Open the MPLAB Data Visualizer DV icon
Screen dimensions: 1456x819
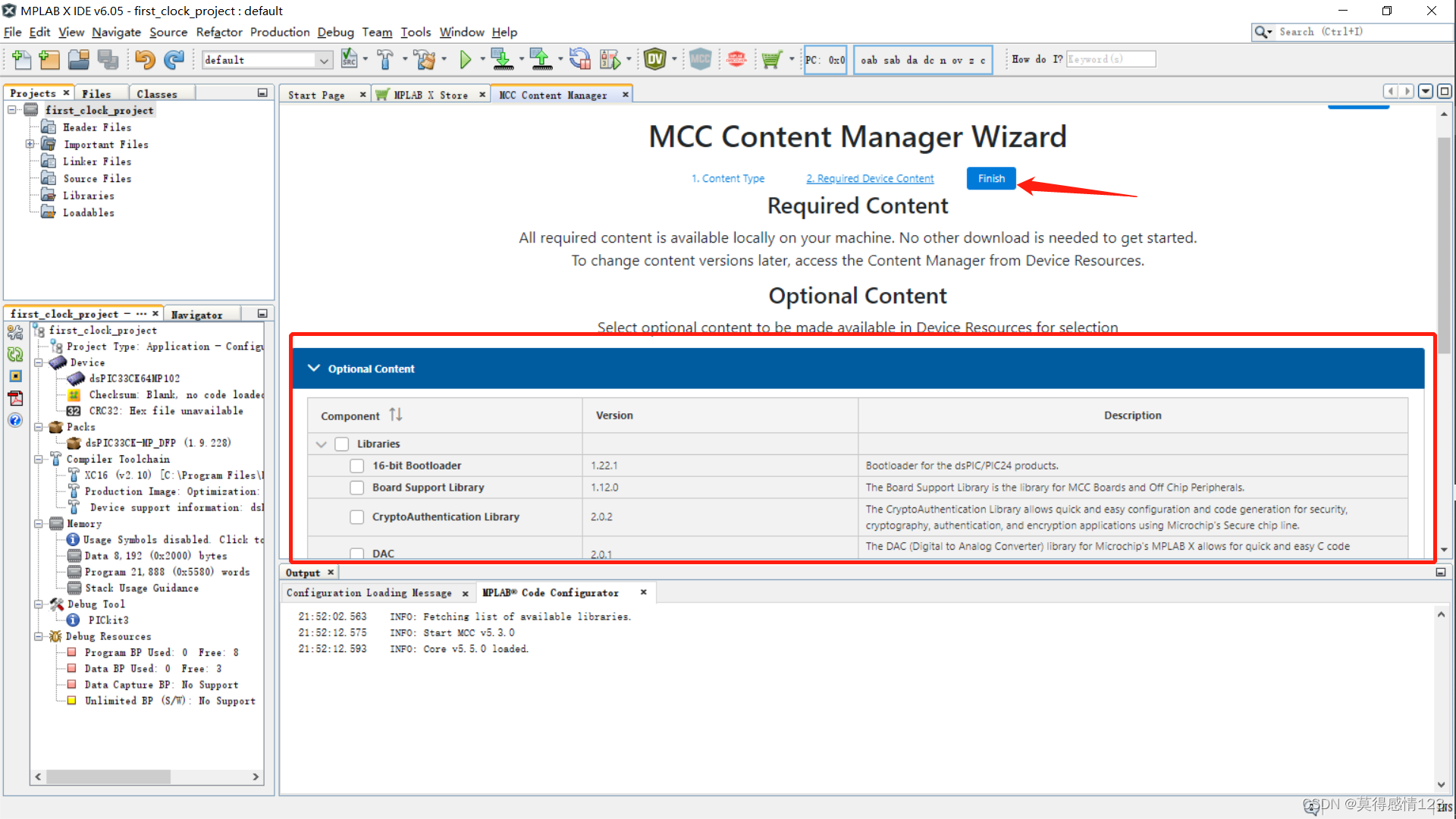(x=654, y=59)
